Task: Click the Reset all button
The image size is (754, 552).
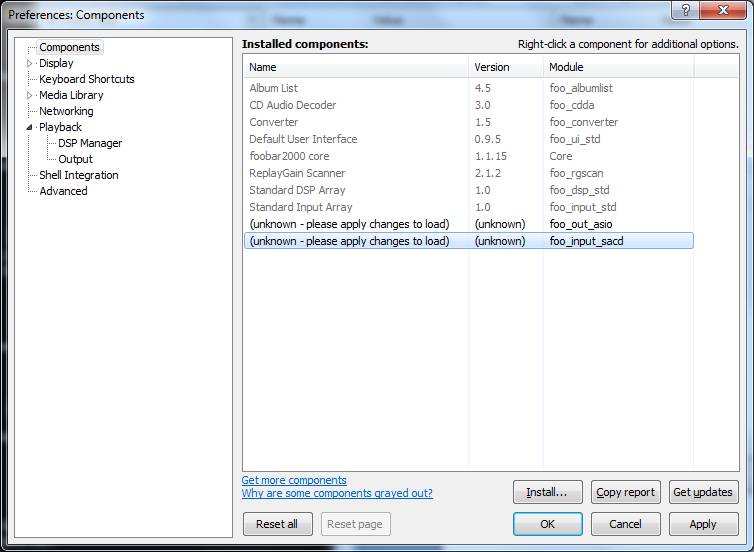Action: pos(277,524)
